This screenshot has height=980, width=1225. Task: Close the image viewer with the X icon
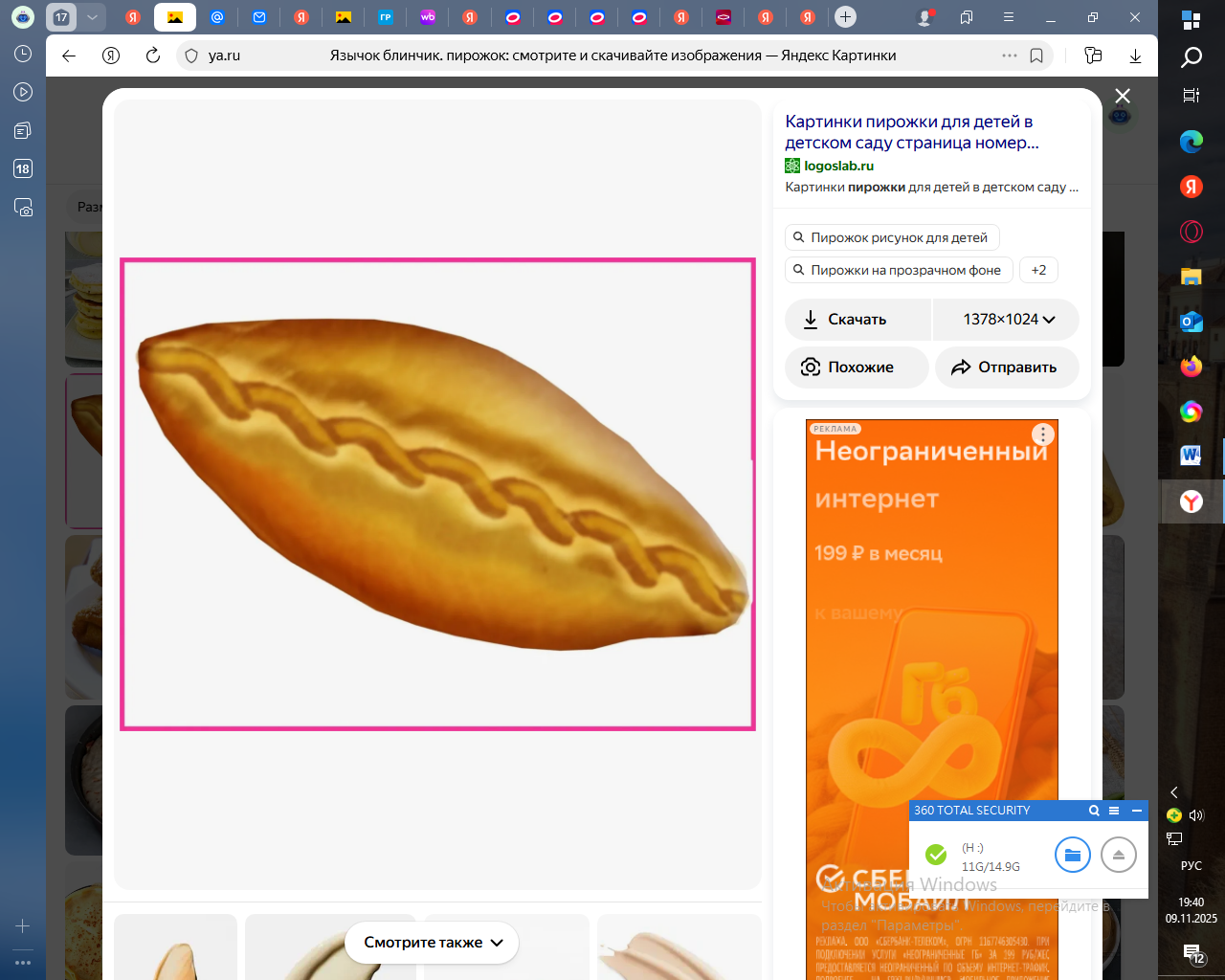pos(1123,96)
